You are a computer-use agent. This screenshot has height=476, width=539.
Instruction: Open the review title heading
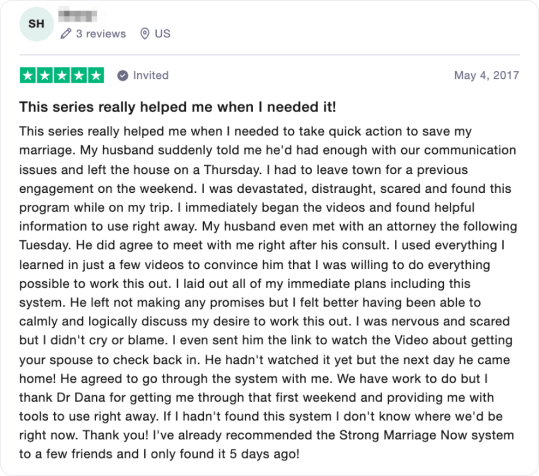pyautogui.click(x=177, y=107)
